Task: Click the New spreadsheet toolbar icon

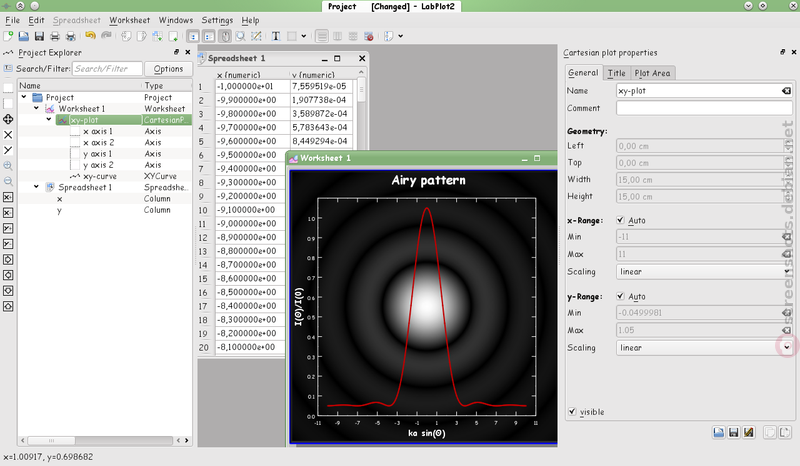Action: coord(158,36)
